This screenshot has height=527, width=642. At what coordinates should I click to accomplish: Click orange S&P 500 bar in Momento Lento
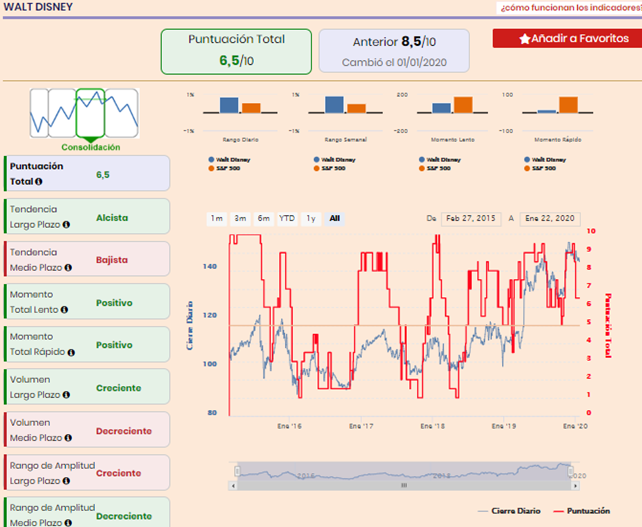click(x=463, y=105)
